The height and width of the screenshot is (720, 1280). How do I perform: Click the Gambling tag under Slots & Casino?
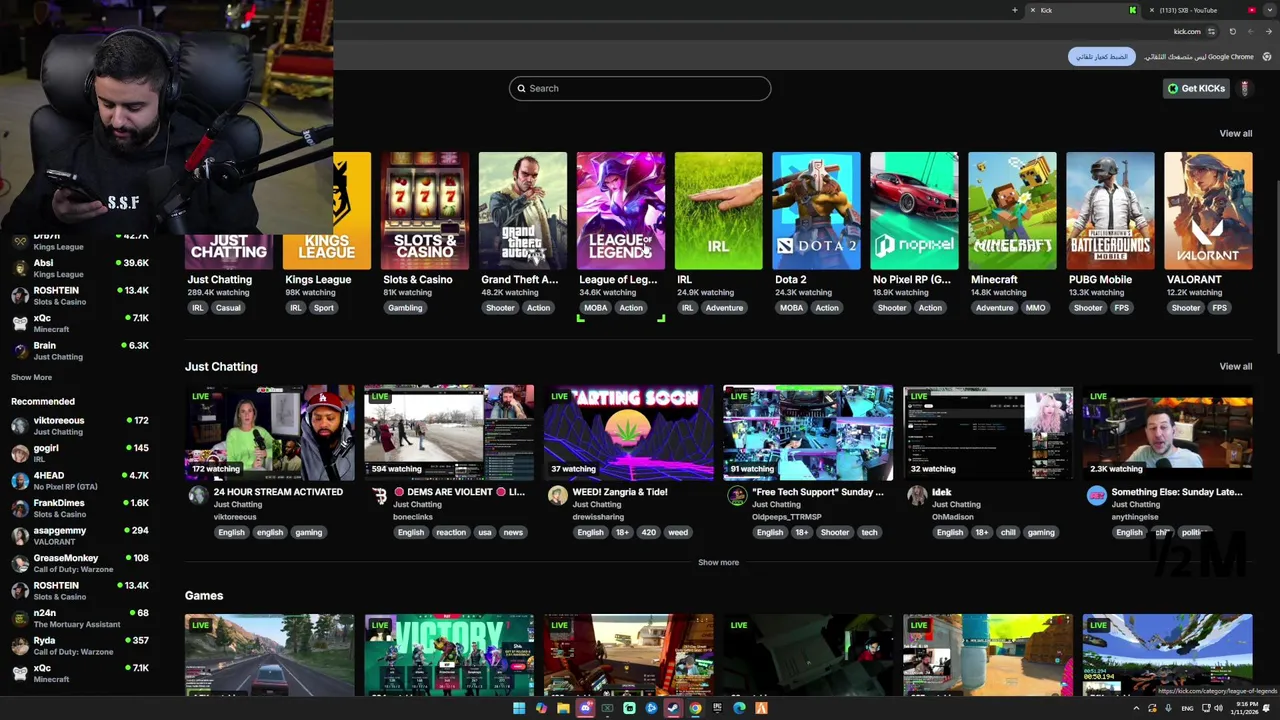point(404,308)
